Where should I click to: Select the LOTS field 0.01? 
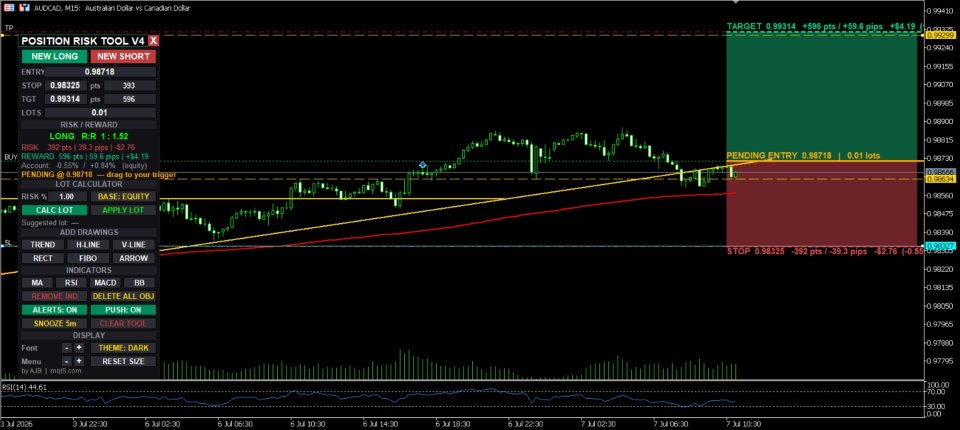point(100,113)
